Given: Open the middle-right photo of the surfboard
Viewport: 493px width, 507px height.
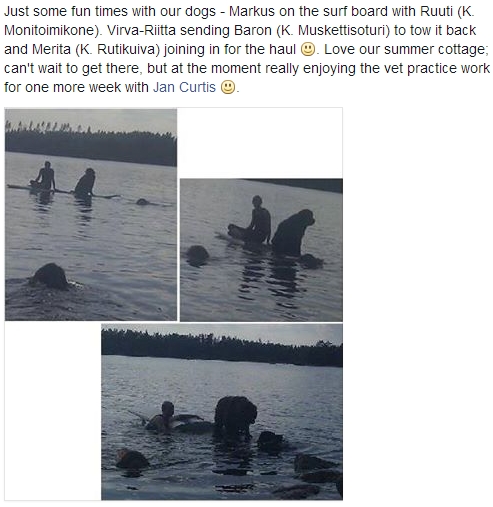Looking at the screenshot, I should [x=261, y=250].
